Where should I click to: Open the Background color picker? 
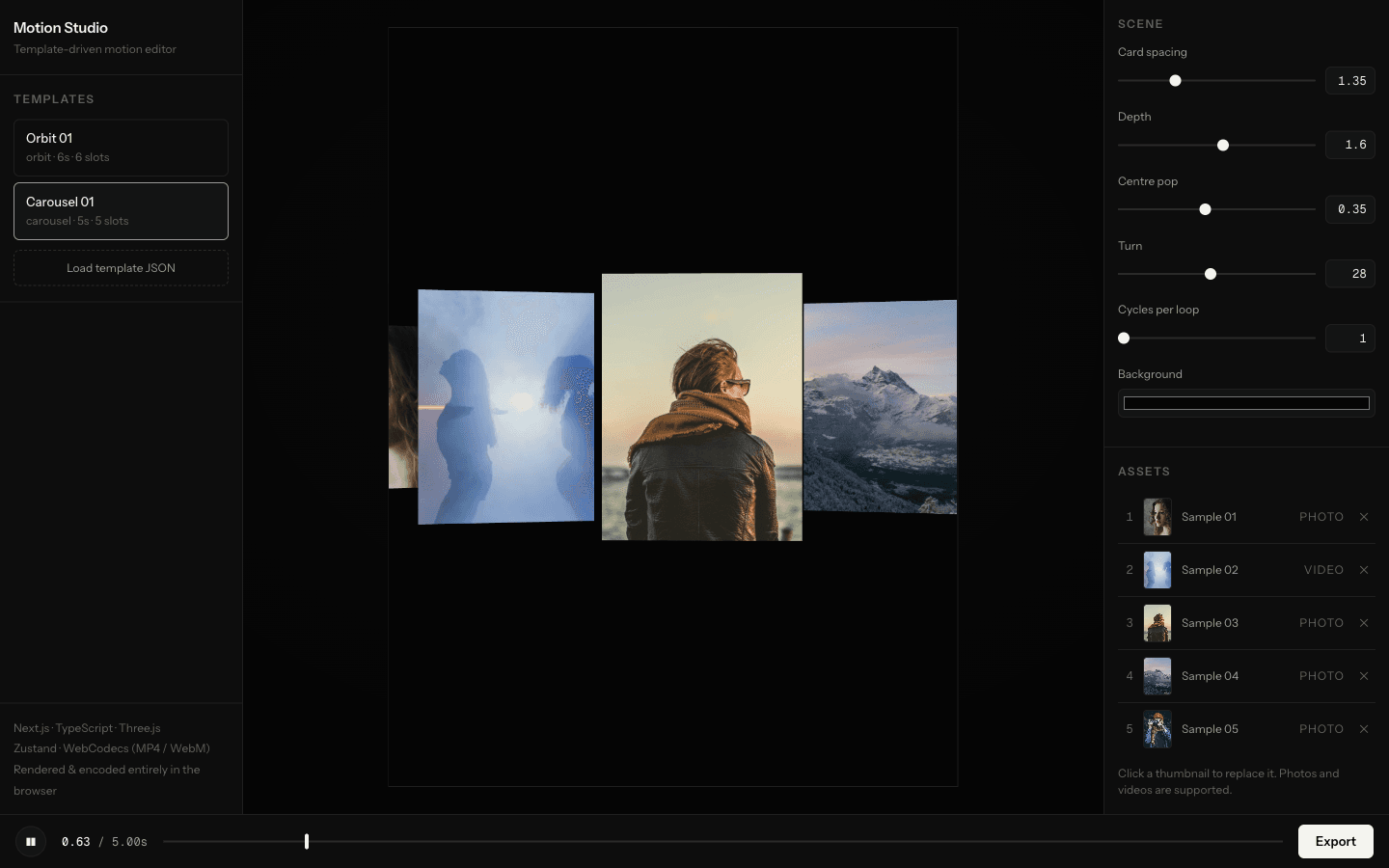click(1246, 403)
